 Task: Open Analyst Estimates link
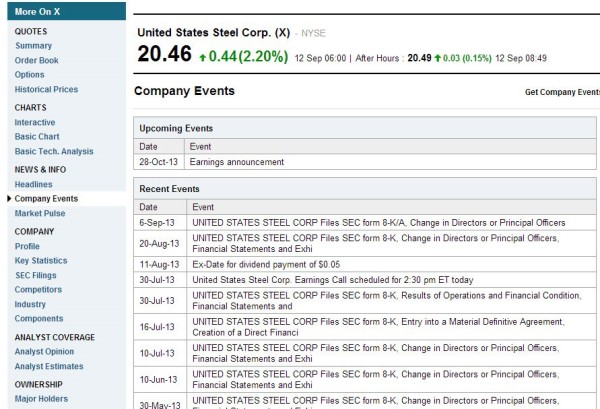point(49,366)
